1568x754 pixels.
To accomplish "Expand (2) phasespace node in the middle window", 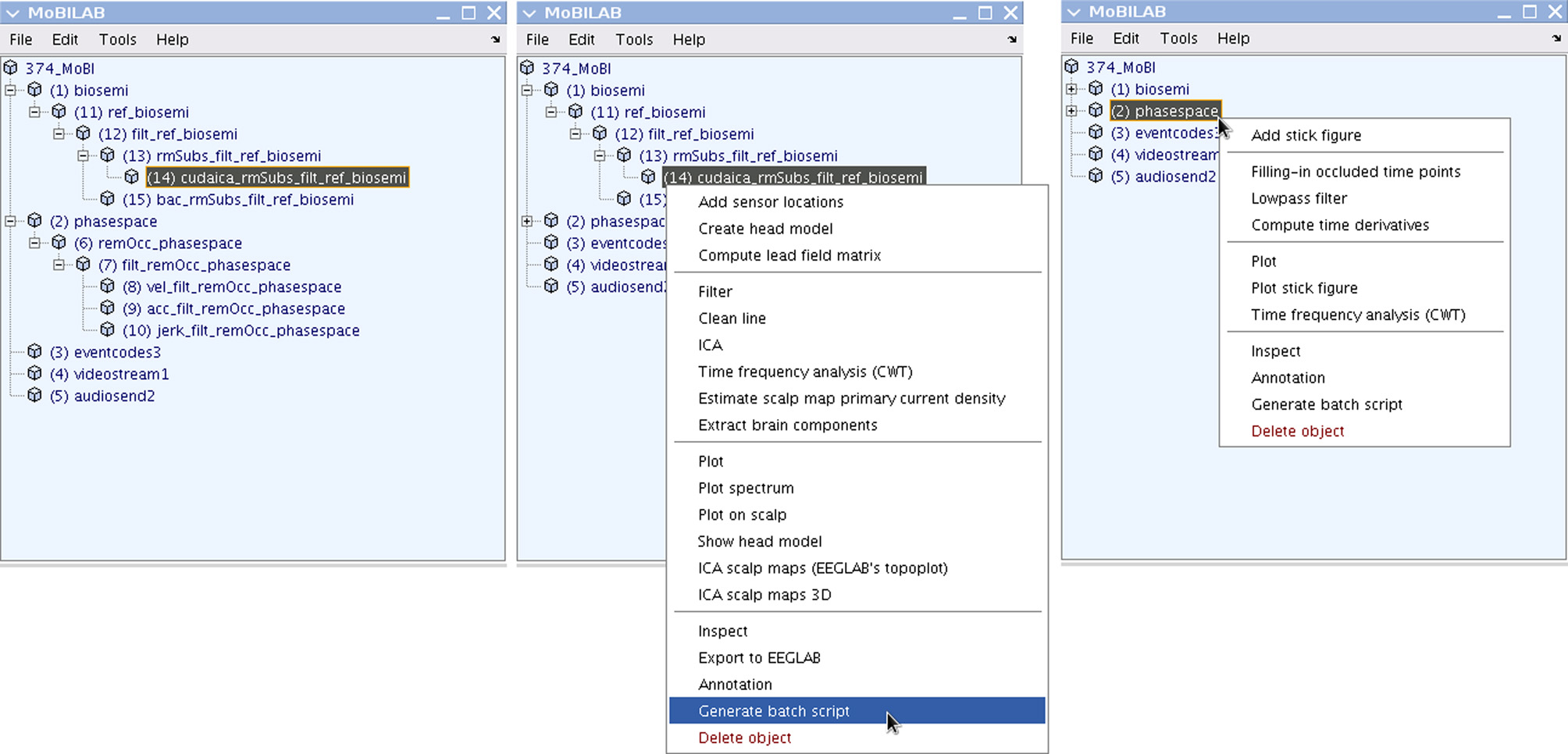I will tap(528, 221).
